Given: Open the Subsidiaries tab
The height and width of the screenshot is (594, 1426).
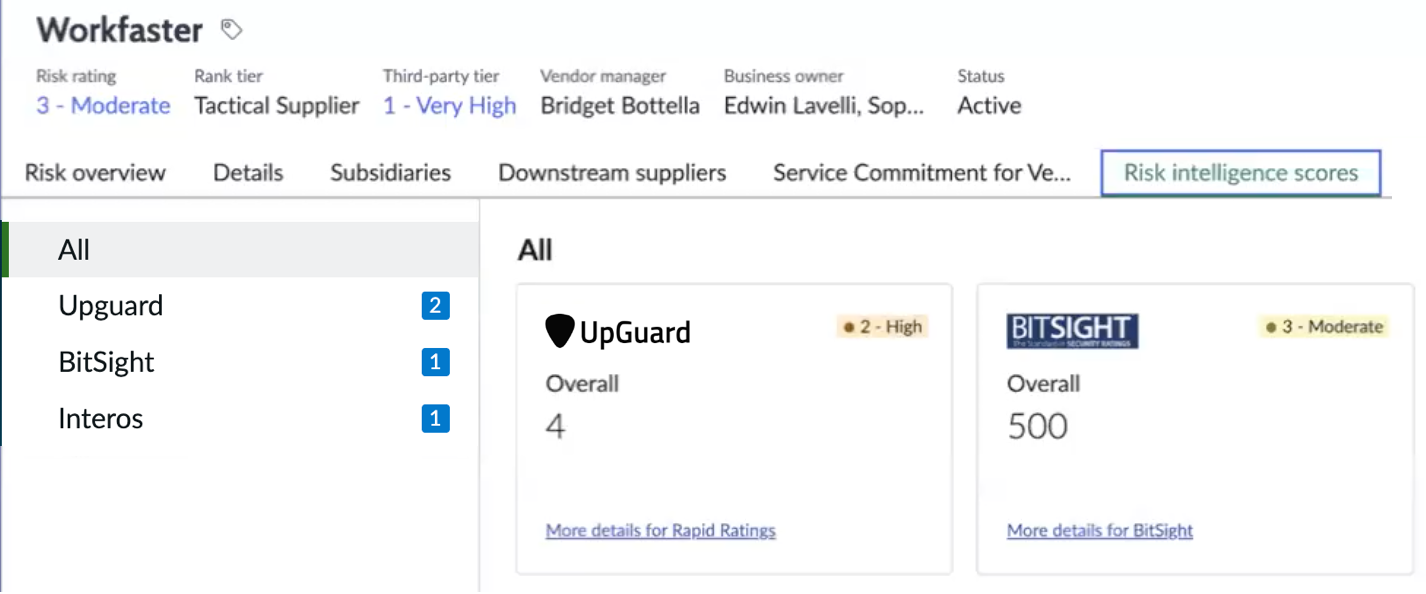Looking at the screenshot, I should [x=391, y=173].
